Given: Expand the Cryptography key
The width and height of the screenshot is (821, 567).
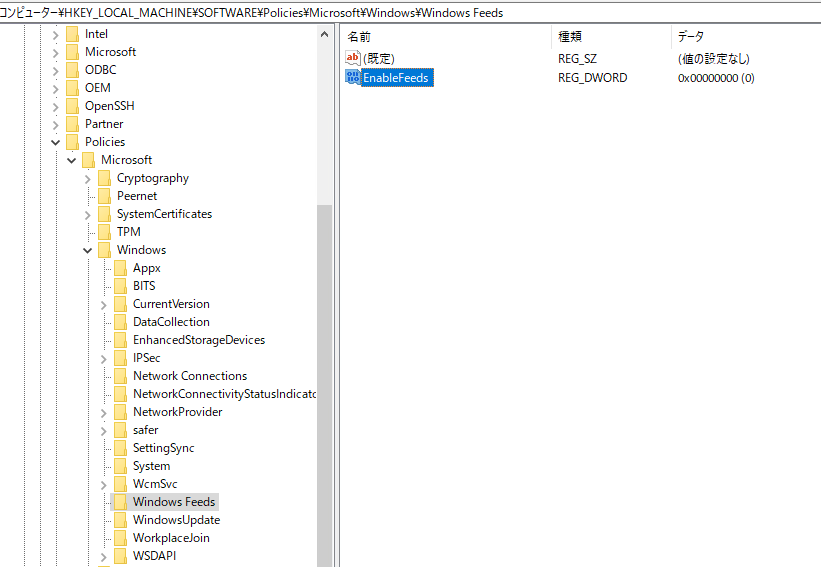Looking at the screenshot, I should [87, 179].
